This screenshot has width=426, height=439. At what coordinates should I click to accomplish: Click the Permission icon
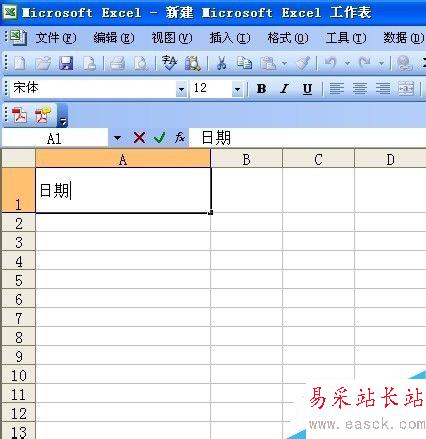point(89,63)
